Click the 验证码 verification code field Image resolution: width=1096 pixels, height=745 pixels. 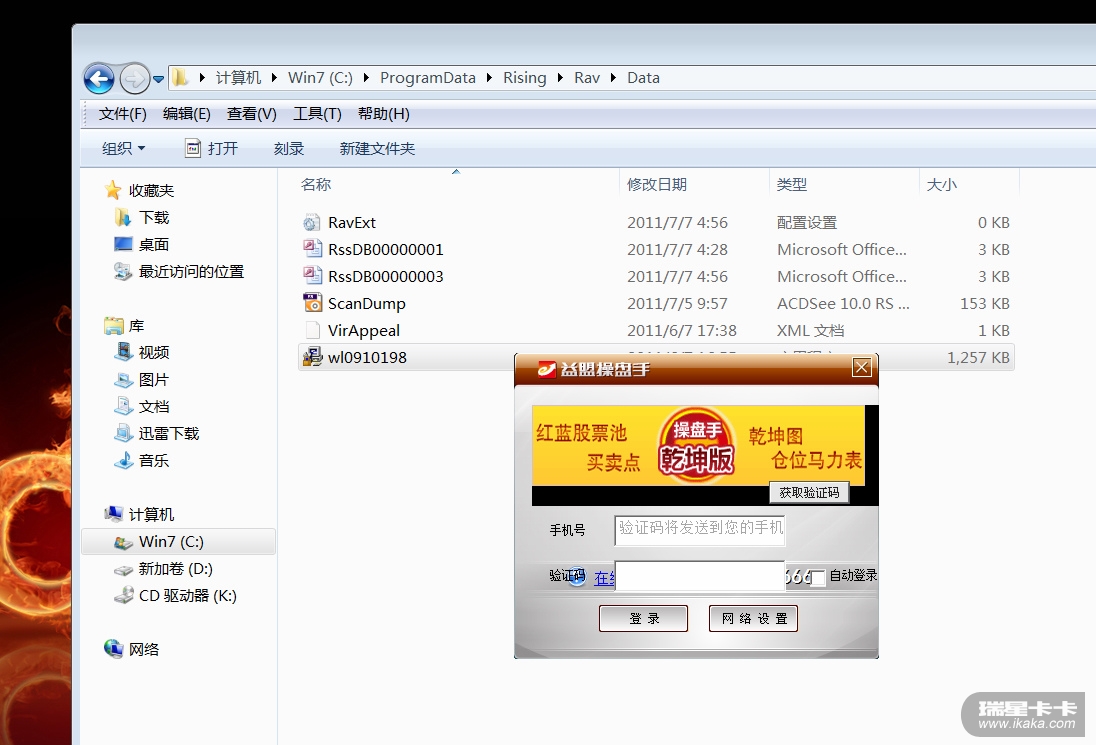pos(700,576)
